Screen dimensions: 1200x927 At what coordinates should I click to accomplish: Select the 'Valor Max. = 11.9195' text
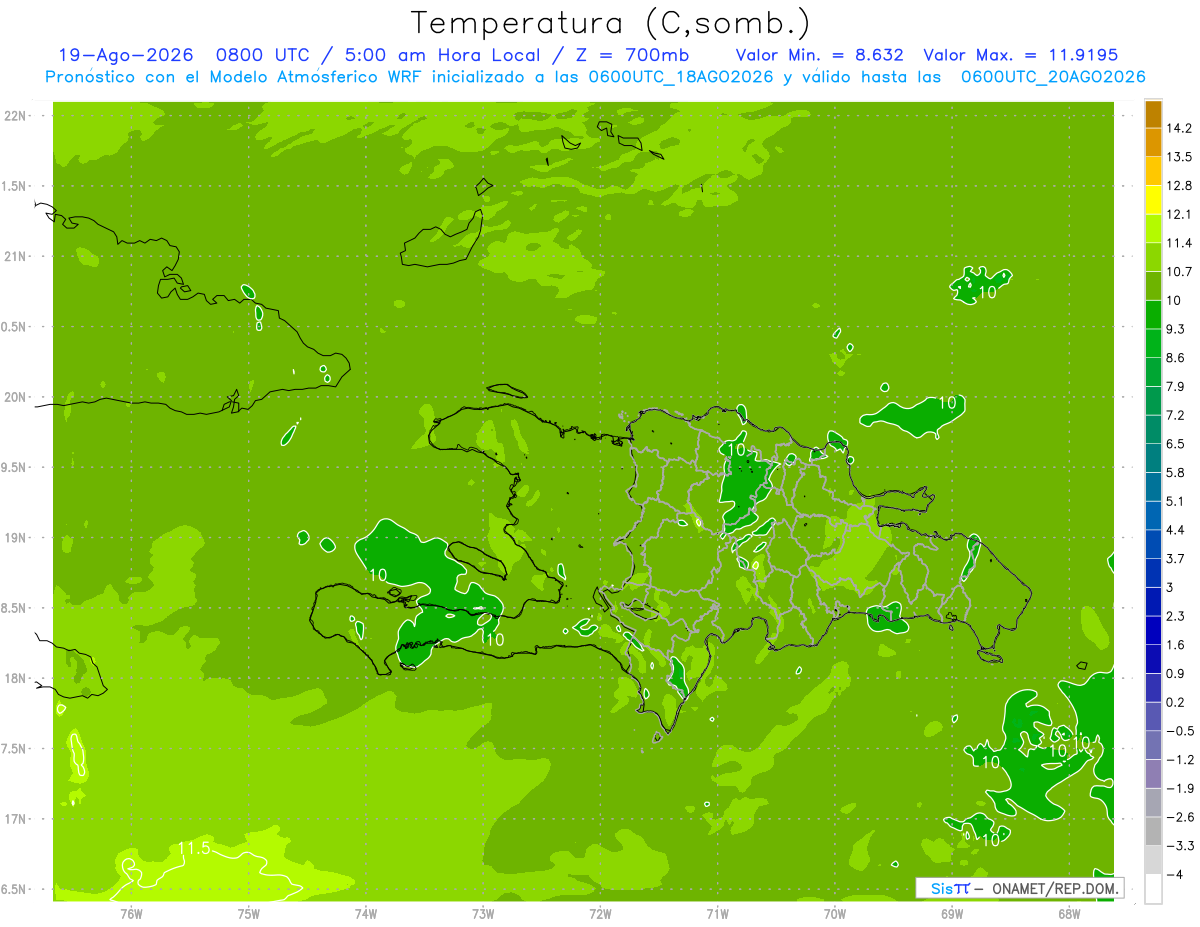pyautogui.click(x=1021, y=55)
